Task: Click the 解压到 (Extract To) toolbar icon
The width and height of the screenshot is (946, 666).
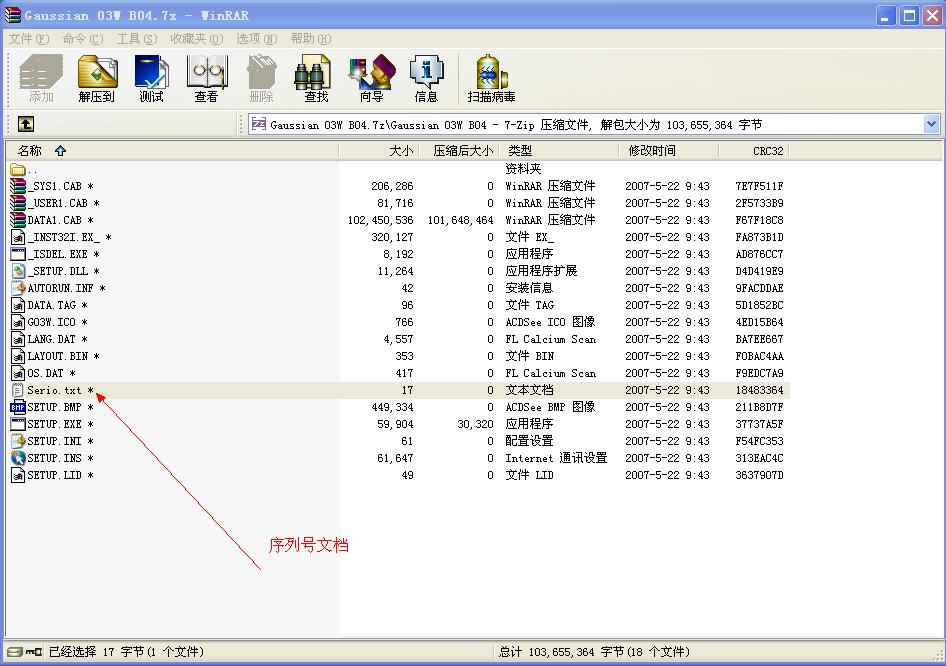Action: (97, 77)
